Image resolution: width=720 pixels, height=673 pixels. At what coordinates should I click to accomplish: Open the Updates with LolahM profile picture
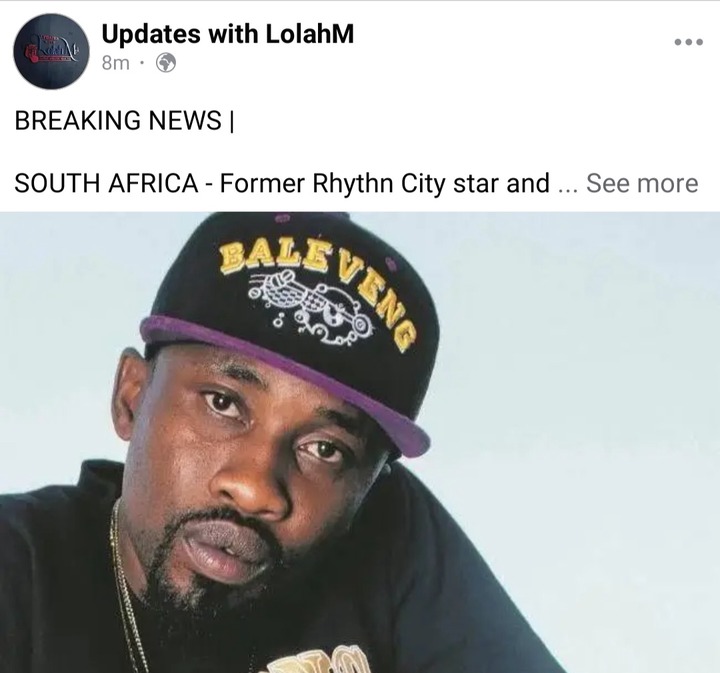[x=51, y=51]
